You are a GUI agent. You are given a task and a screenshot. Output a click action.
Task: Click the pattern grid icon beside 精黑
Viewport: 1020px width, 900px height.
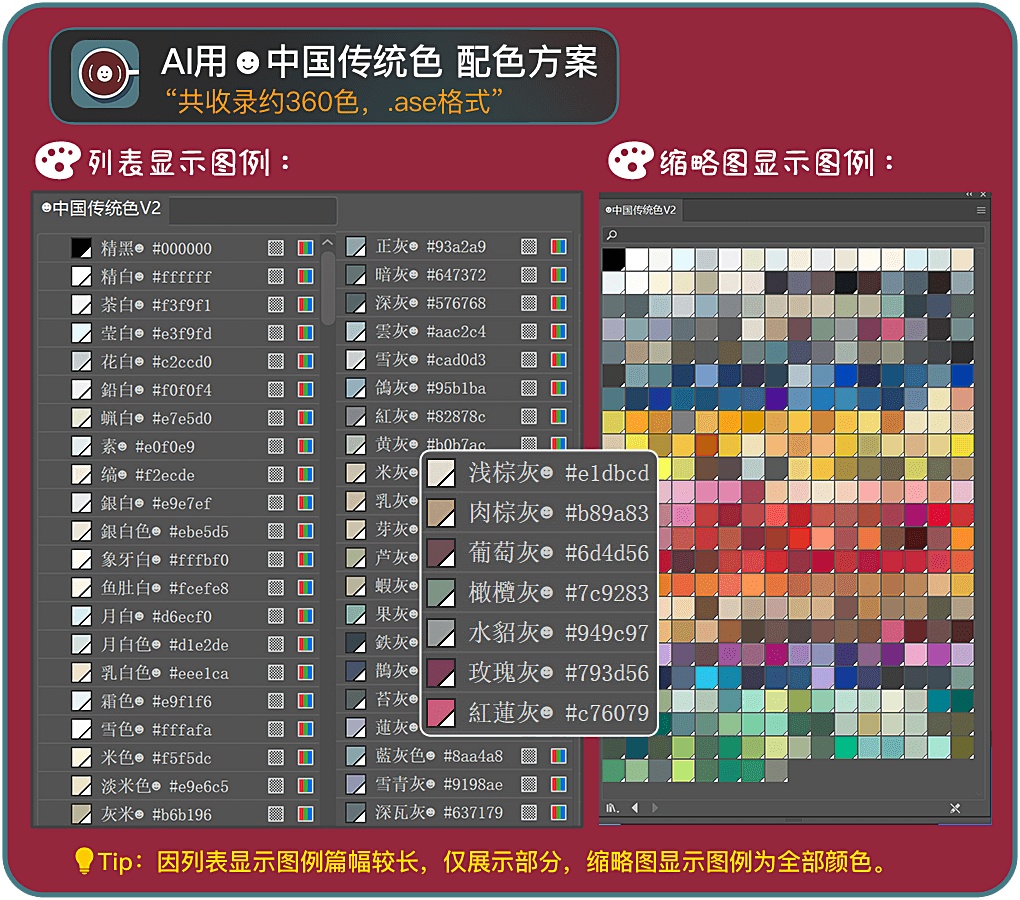tap(277, 248)
